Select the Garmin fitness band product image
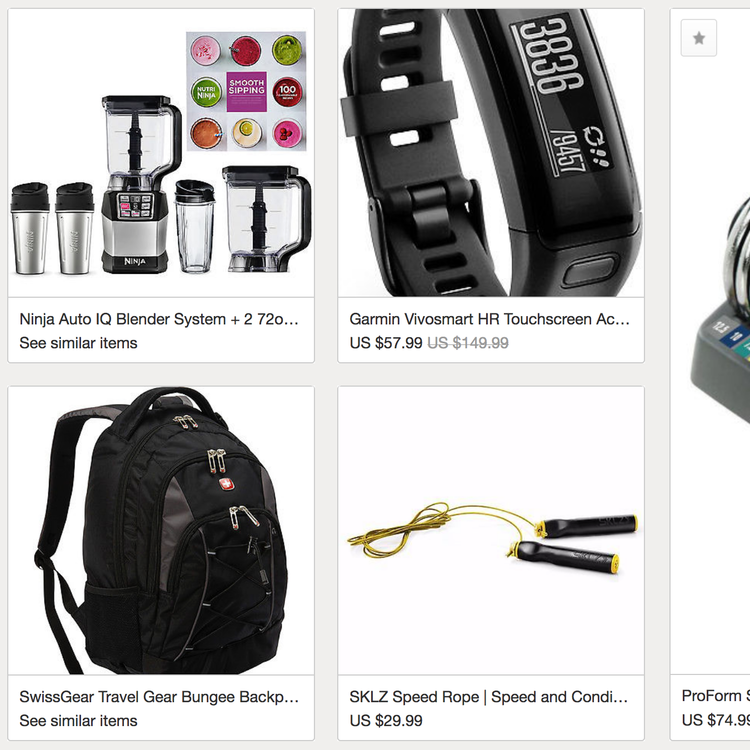This screenshot has height=750, width=750. (491, 153)
